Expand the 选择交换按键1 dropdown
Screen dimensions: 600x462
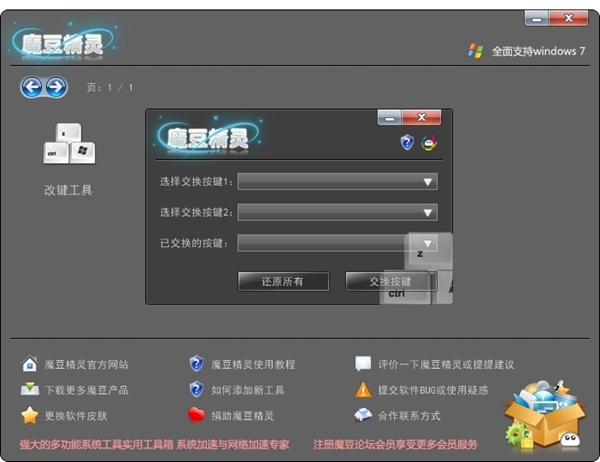338,181
